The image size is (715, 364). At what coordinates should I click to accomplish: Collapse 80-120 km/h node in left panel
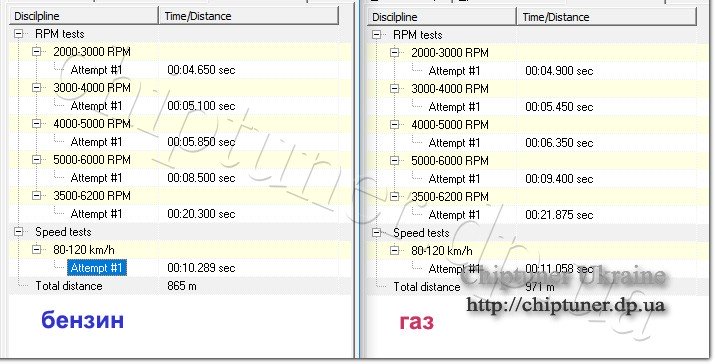click(x=36, y=250)
